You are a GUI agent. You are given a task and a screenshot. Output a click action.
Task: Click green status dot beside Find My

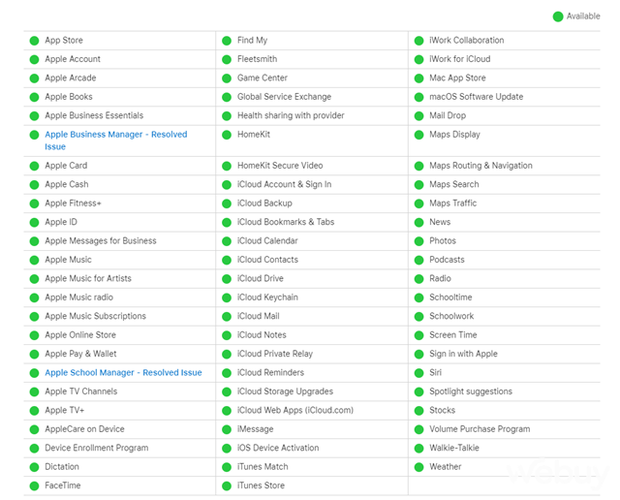227,41
